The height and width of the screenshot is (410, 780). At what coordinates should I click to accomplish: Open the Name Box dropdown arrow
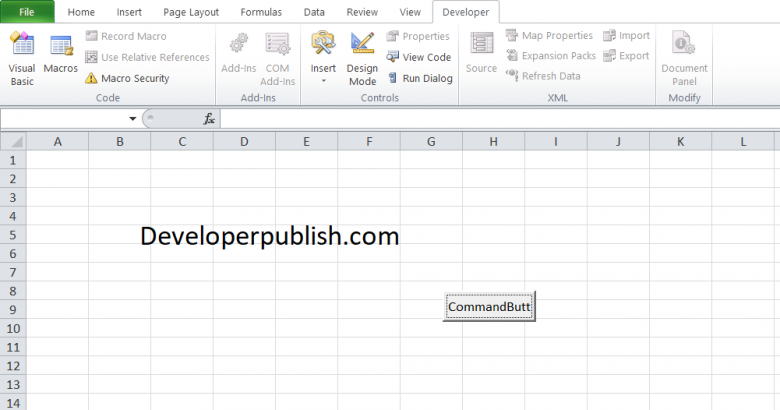(133, 119)
